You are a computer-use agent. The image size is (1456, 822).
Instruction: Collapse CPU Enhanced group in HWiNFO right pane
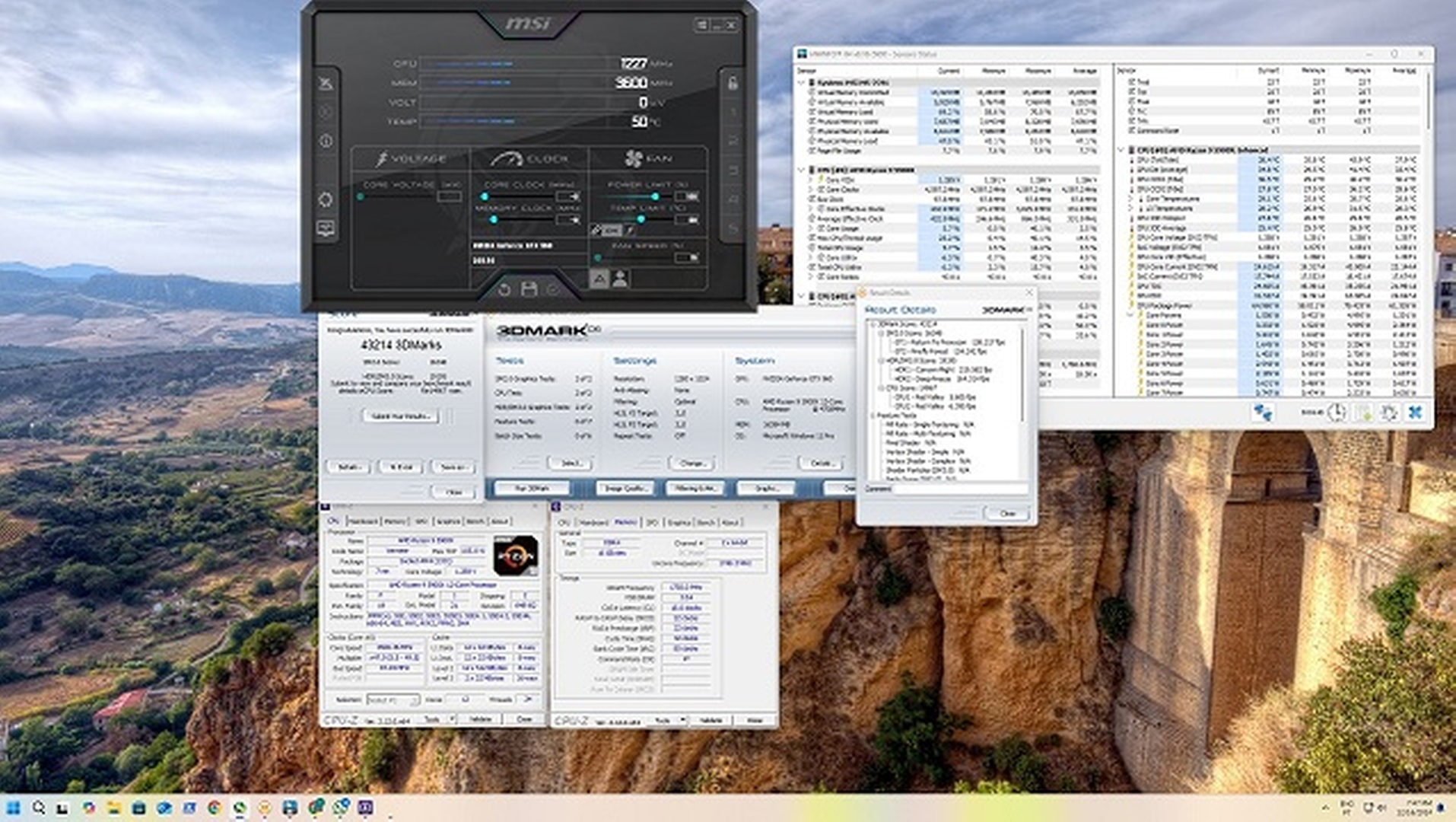pyautogui.click(x=1121, y=150)
